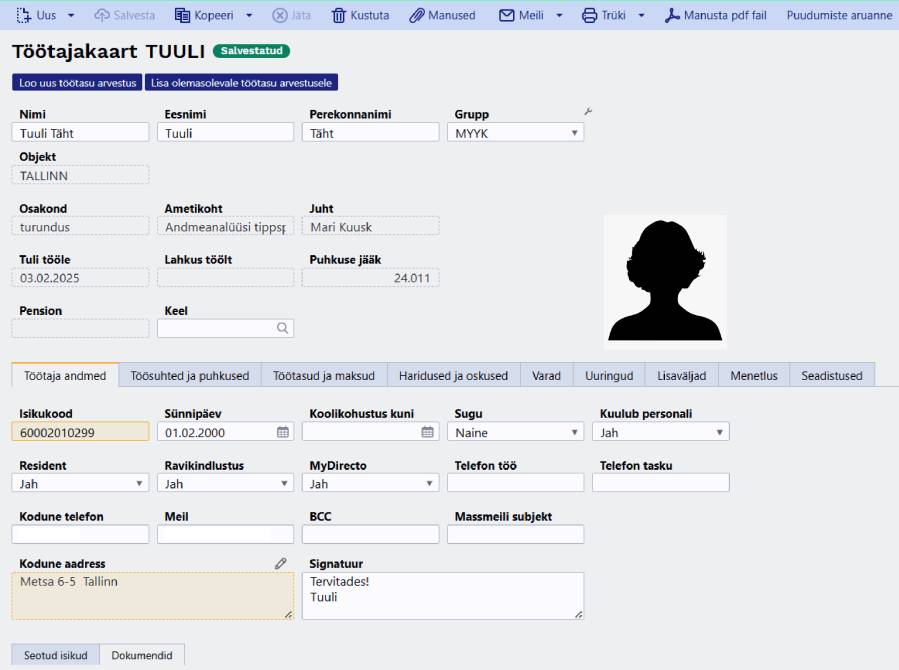Click the Kustuta trash icon
899x670 pixels.
point(338,16)
